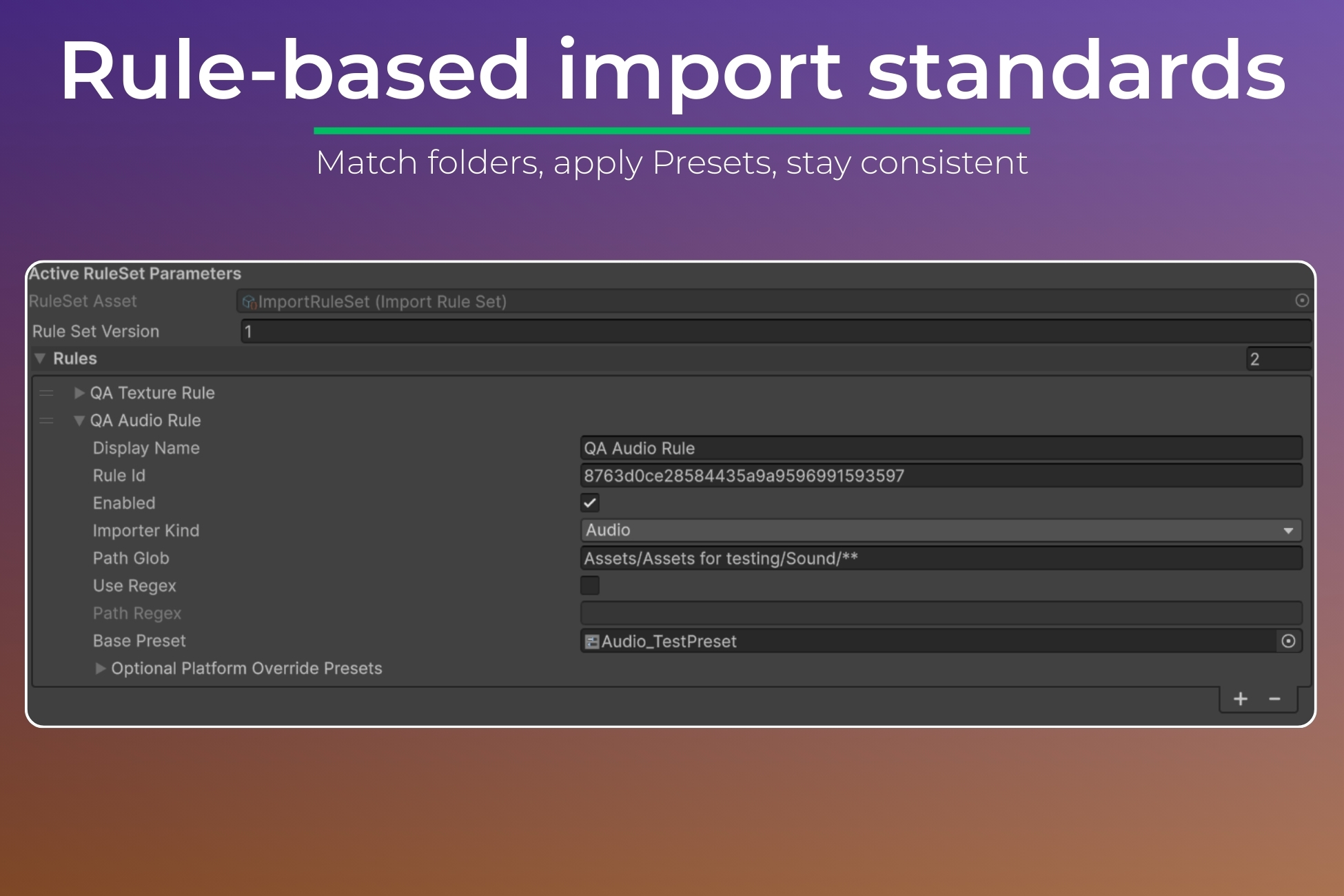Collapse the QA Audio Rule entry
Image resolution: width=1344 pixels, height=896 pixels.
point(79,420)
